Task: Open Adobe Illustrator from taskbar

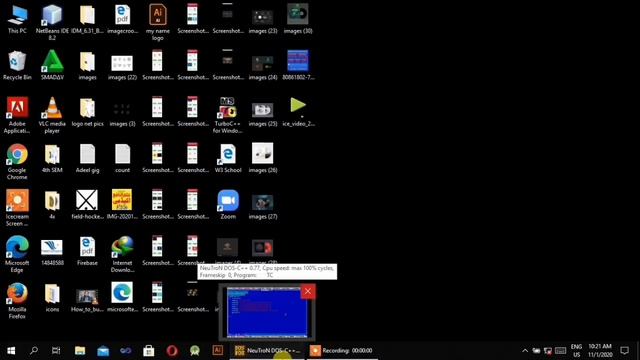Action: click(218, 350)
